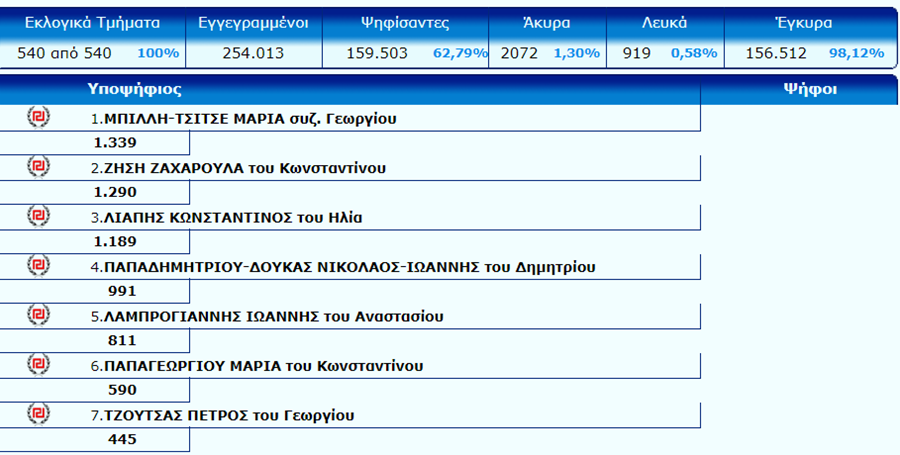900x455 pixels.
Task: Click blank ballots value 919
Action: pyautogui.click(x=637, y=54)
